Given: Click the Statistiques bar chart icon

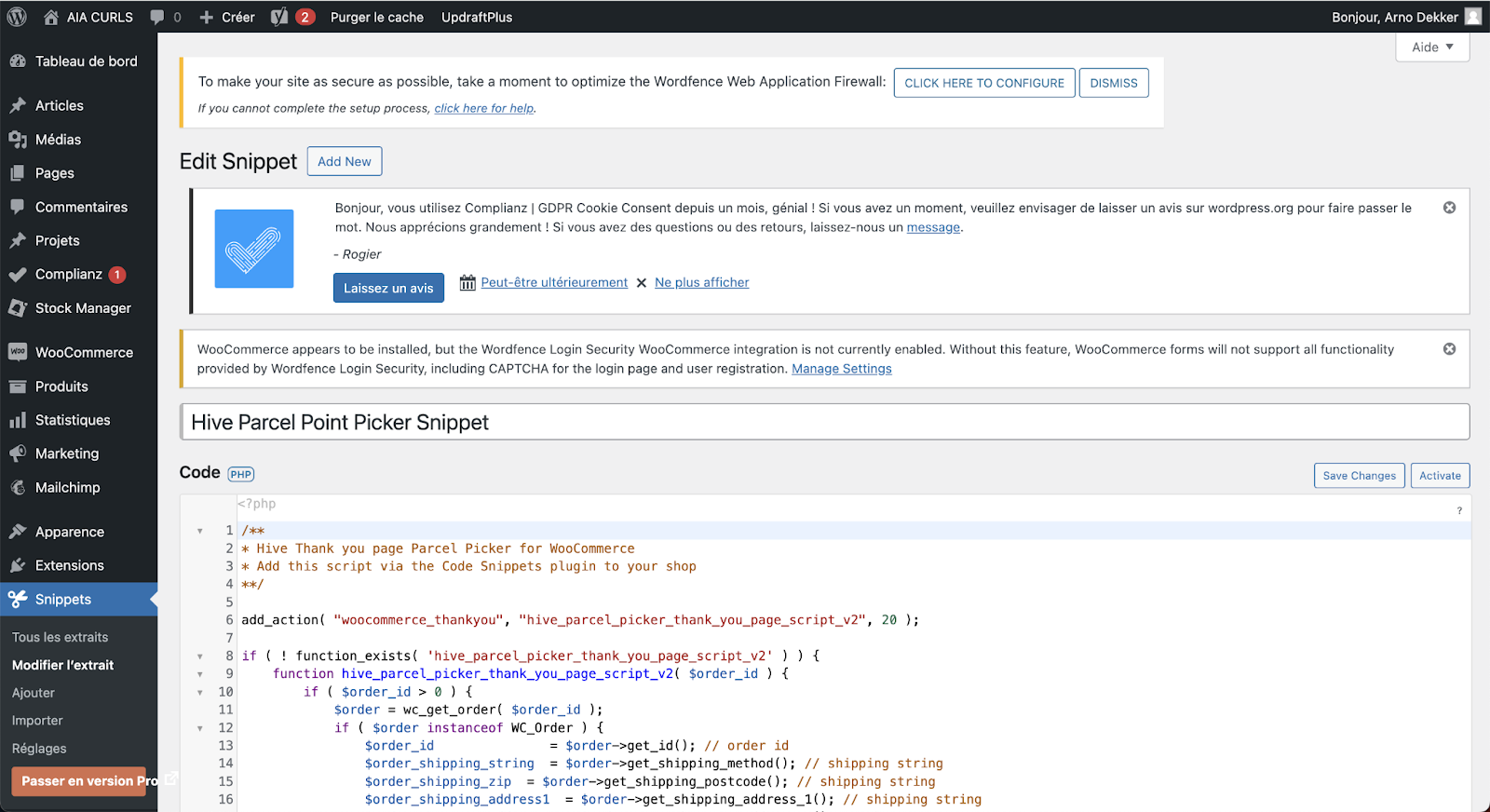Looking at the screenshot, I should (x=18, y=420).
